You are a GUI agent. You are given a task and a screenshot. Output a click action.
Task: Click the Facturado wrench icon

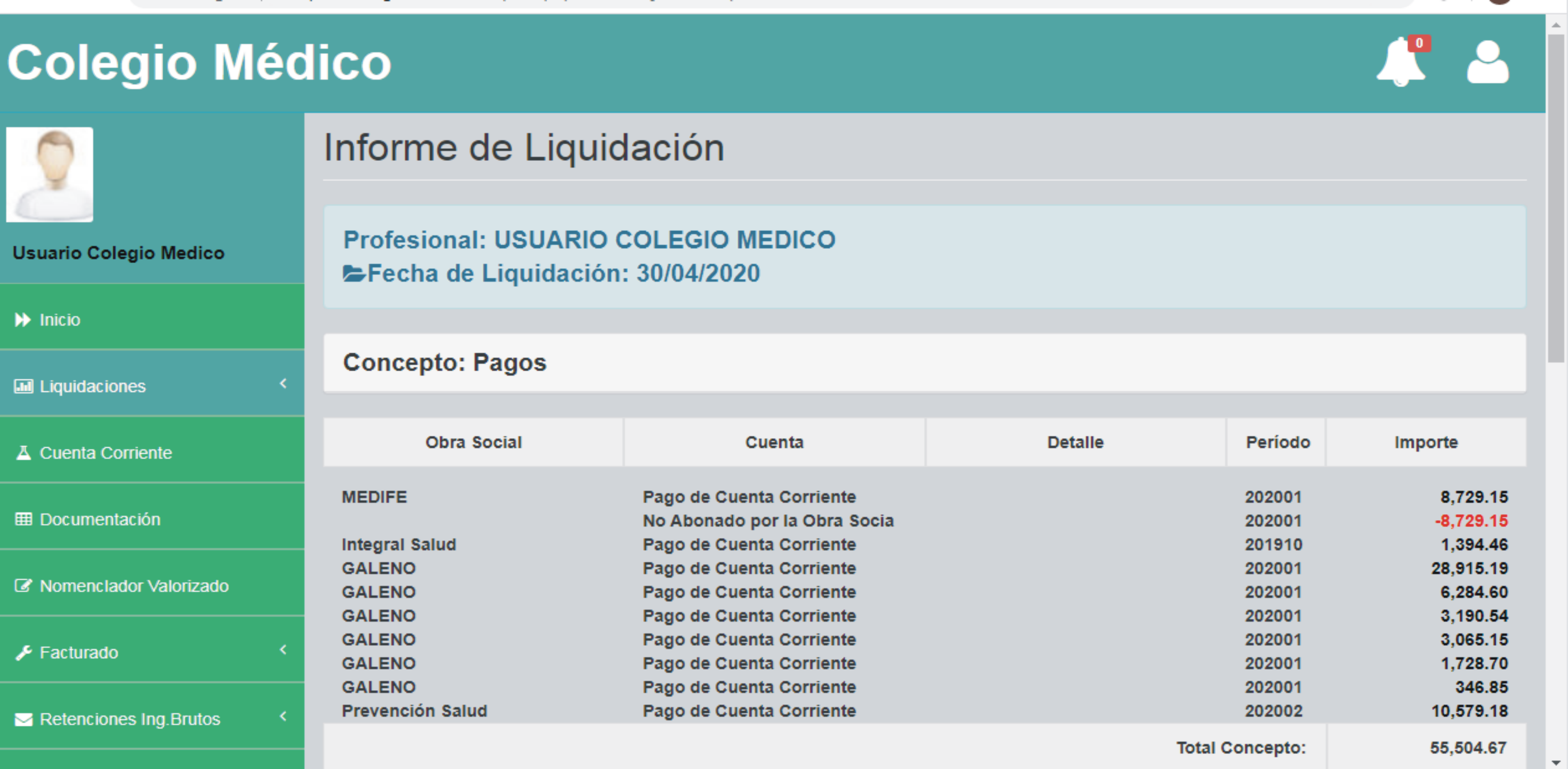(x=23, y=652)
